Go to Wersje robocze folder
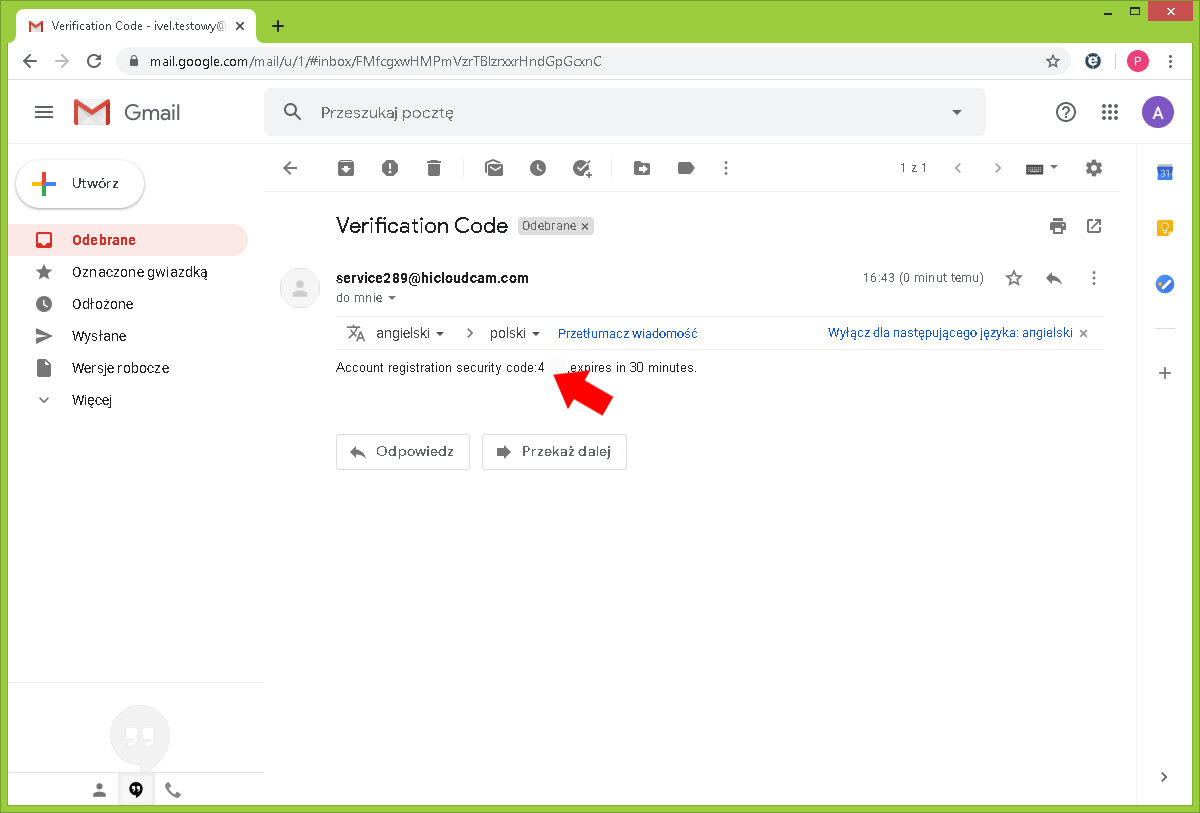The height and width of the screenshot is (813, 1200). pos(120,368)
